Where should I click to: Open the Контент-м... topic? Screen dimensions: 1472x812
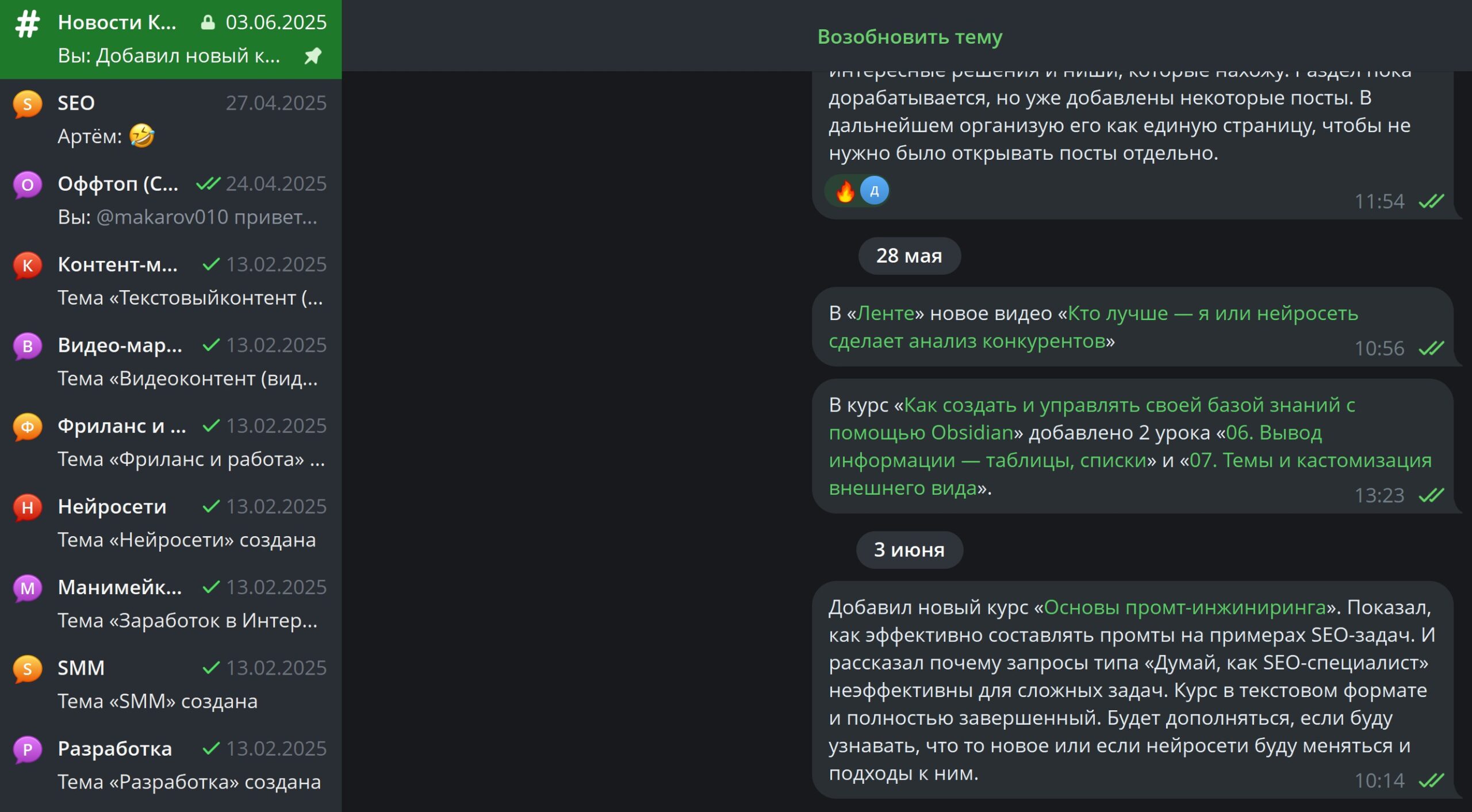171,281
